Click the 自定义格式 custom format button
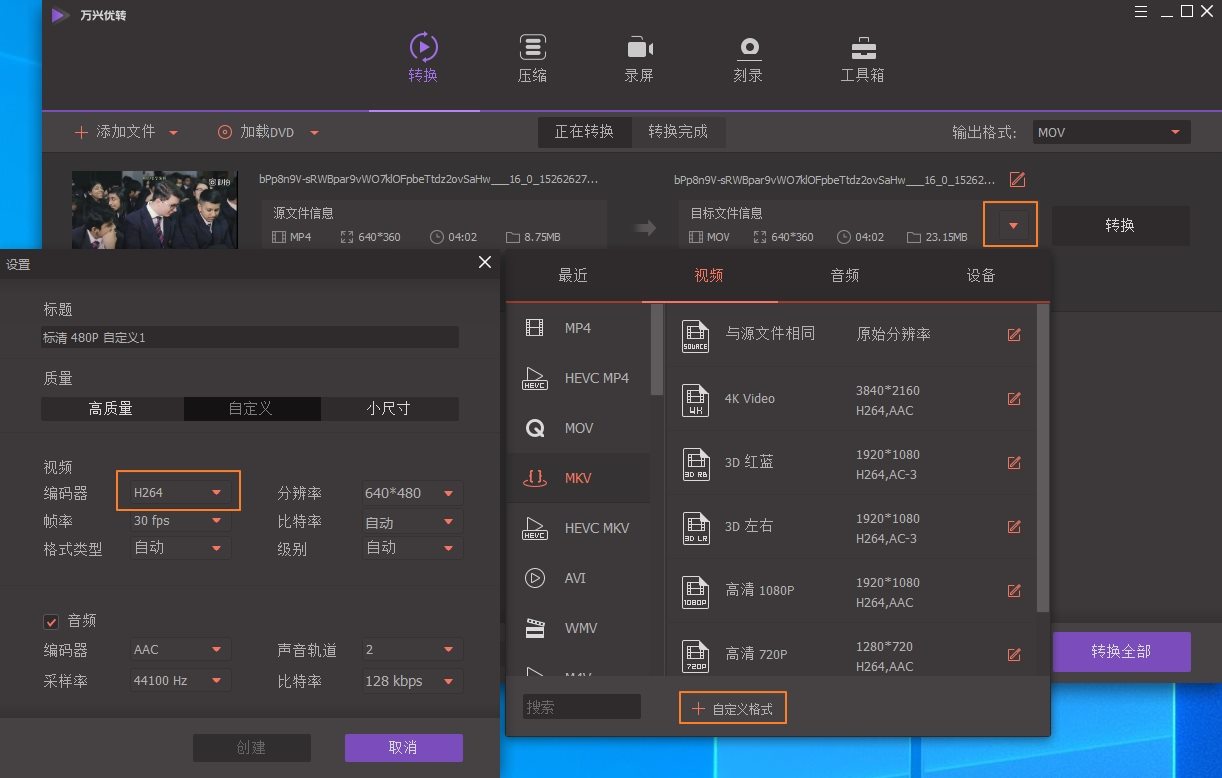1222x778 pixels. pos(732,707)
